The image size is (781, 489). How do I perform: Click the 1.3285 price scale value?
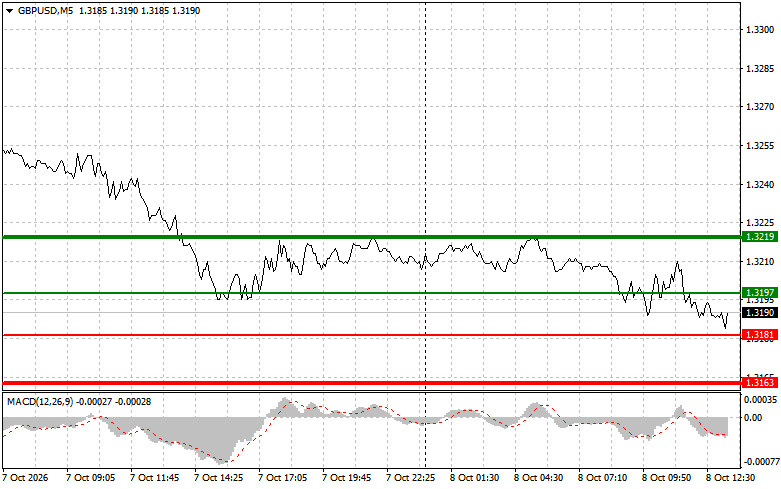(760, 68)
